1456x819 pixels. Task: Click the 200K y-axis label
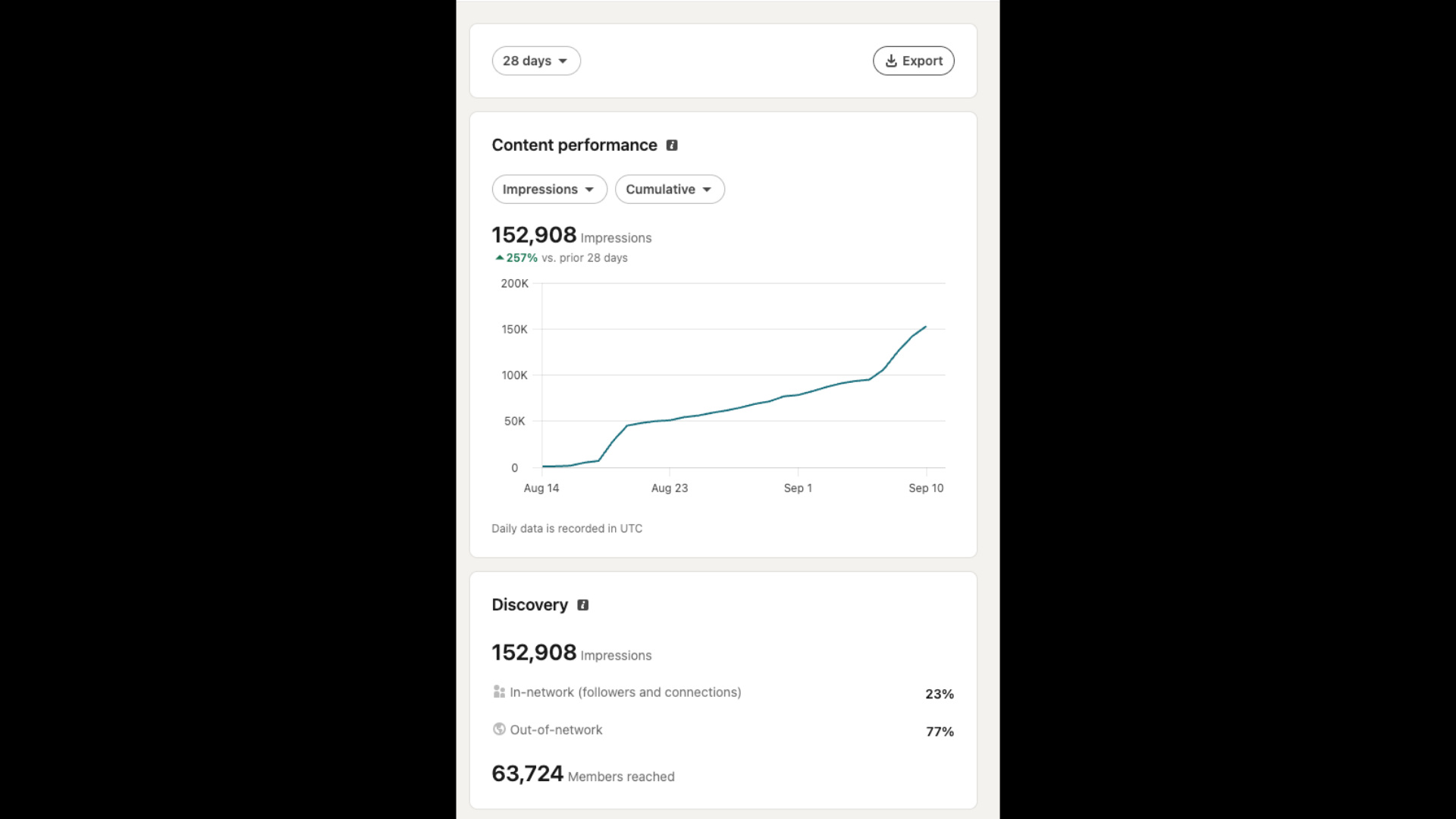click(514, 284)
